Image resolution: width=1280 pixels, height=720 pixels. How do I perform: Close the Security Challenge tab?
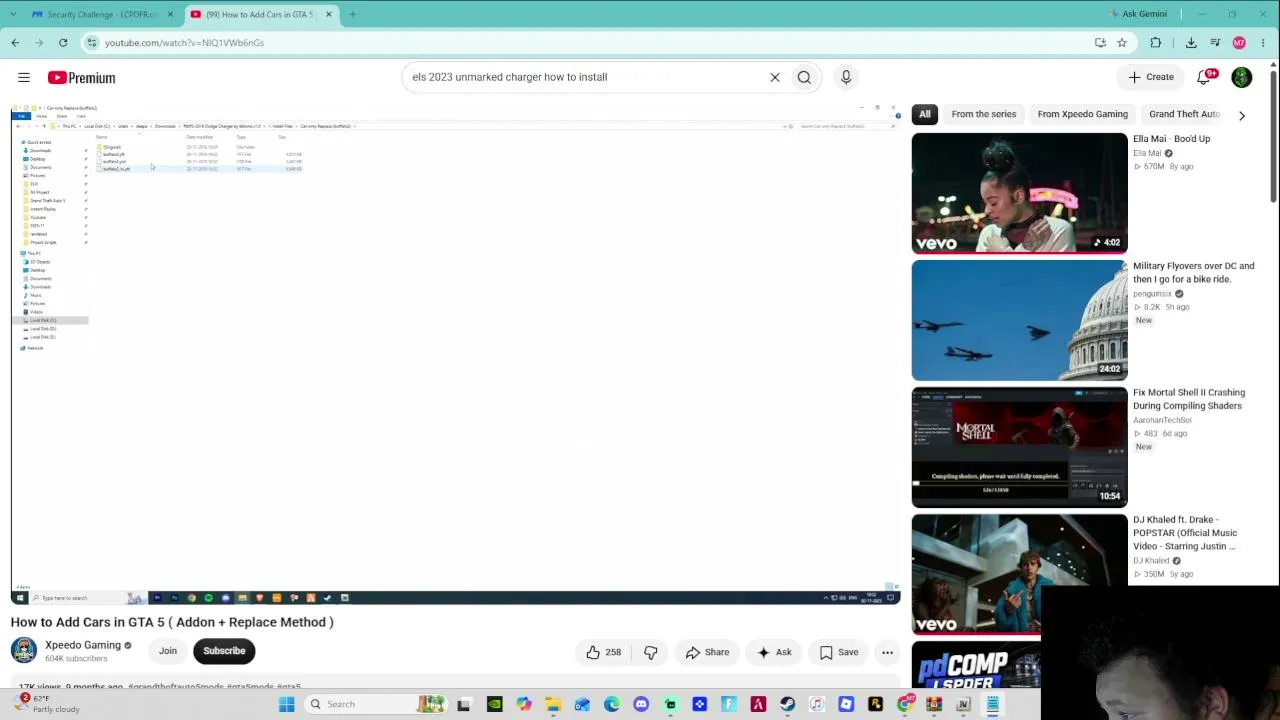[x=170, y=14]
